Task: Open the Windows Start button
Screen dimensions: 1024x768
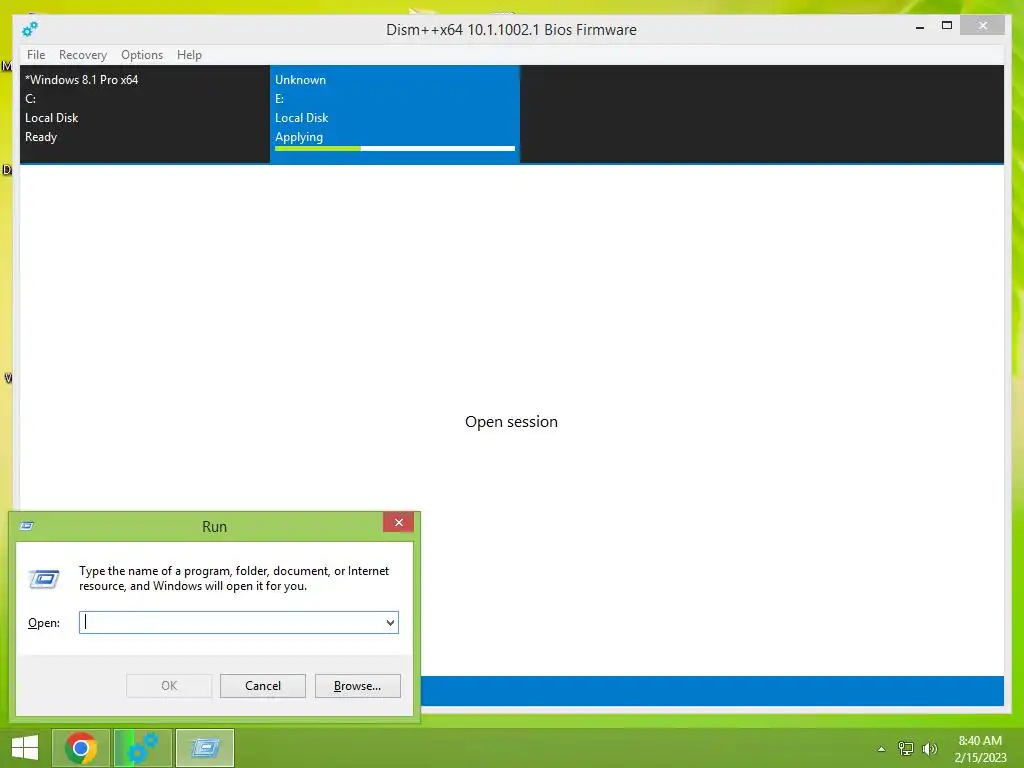Action: [x=25, y=748]
